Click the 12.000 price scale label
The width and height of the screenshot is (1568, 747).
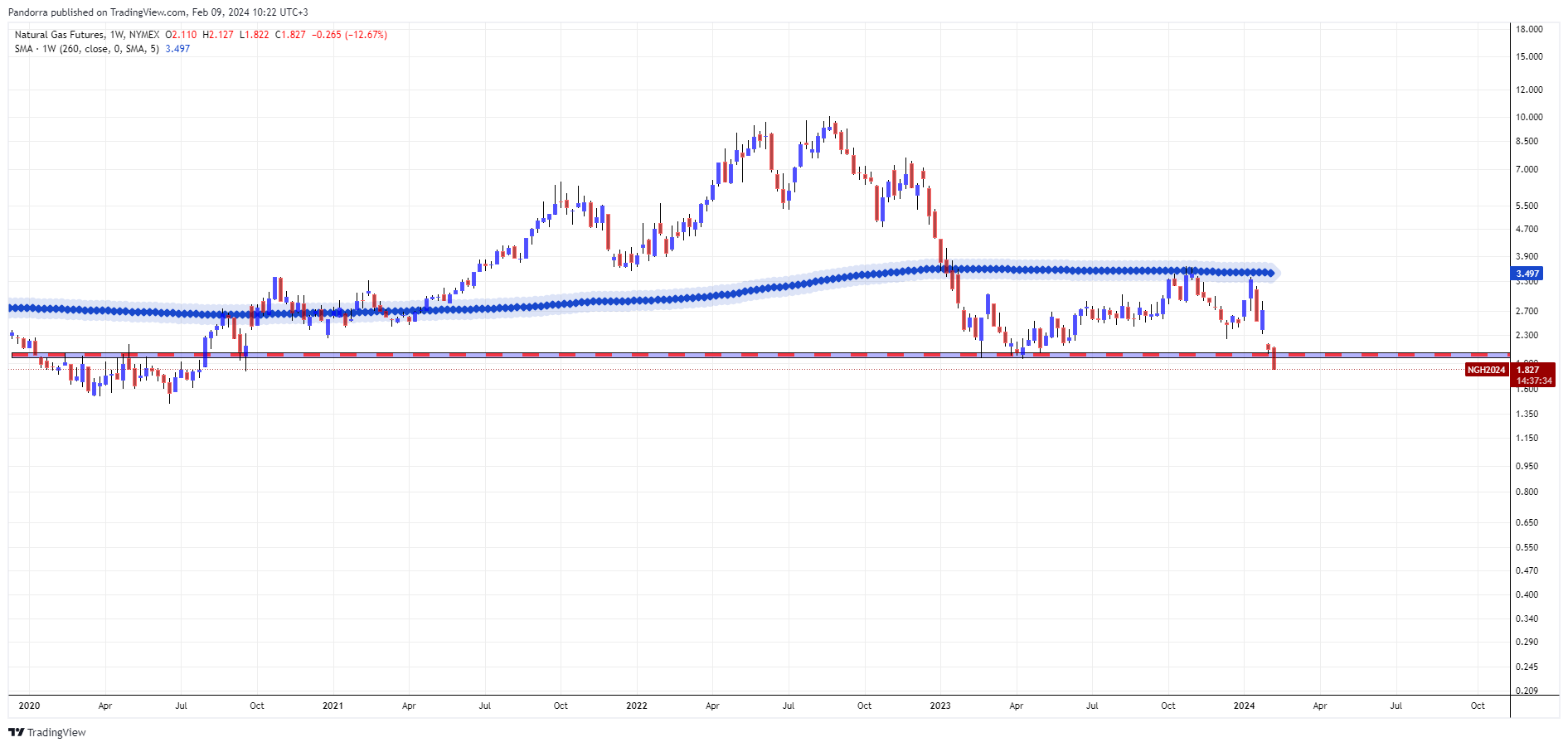point(1529,90)
